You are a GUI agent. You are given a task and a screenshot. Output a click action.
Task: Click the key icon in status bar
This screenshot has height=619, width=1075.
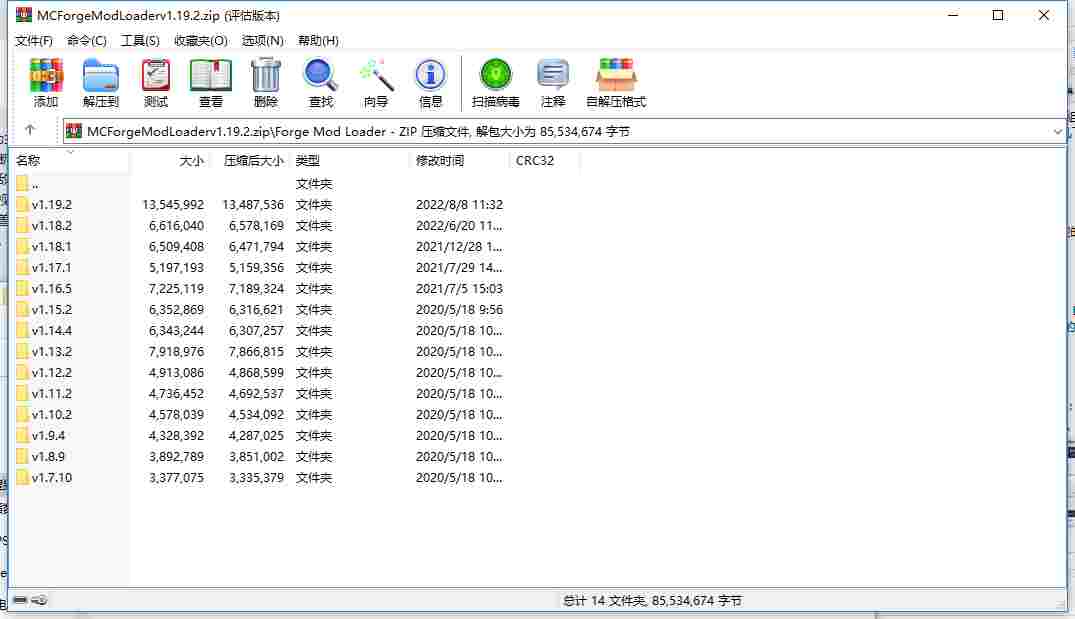click(39, 600)
